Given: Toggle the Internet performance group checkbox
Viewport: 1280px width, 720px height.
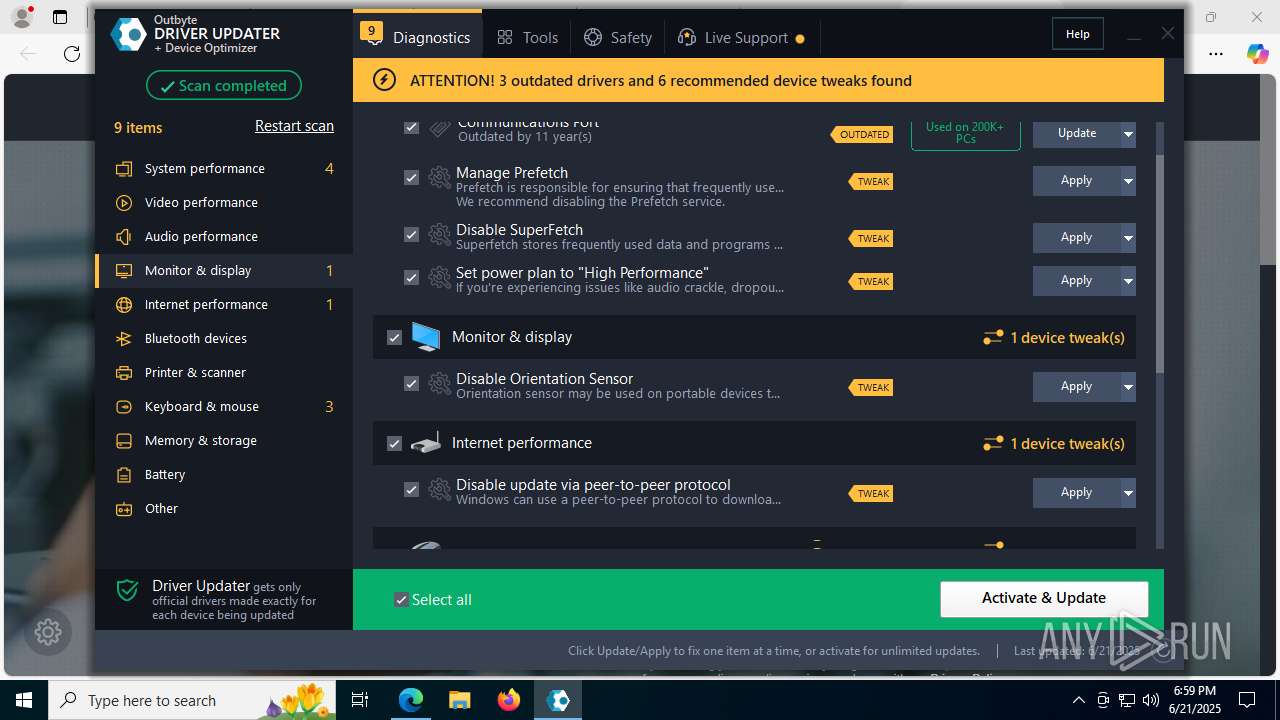Looking at the screenshot, I should tap(394, 444).
